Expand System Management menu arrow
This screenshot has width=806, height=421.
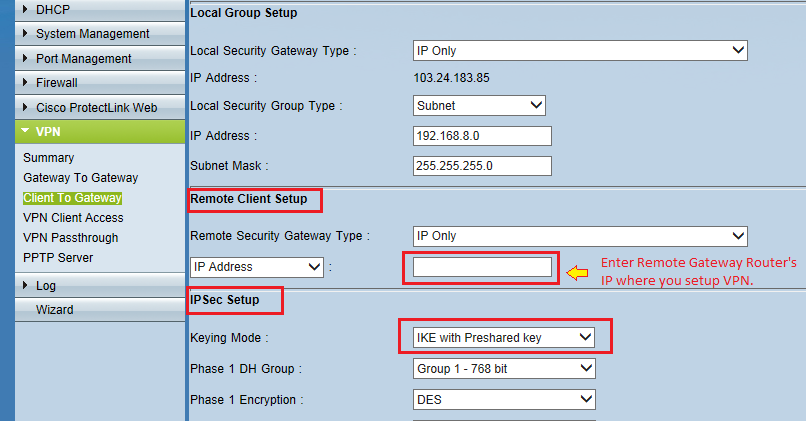[25, 33]
